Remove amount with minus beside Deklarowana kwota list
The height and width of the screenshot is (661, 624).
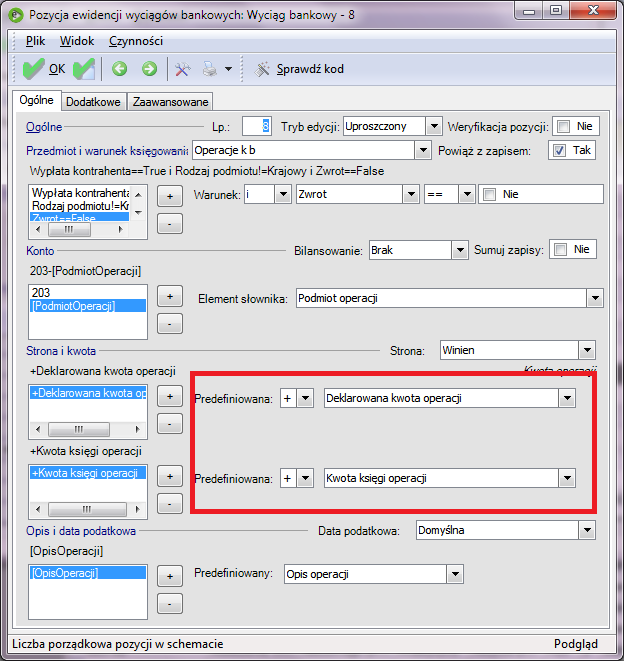click(x=170, y=424)
